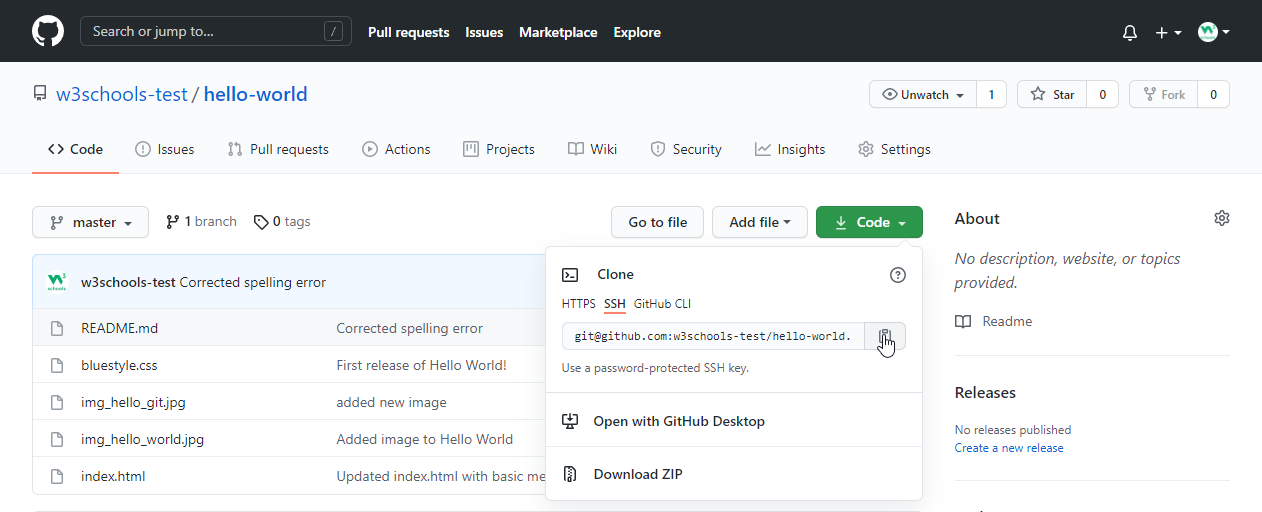Expand the user profile avatar menu
The height and width of the screenshot is (512, 1262).
[x=1213, y=32]
